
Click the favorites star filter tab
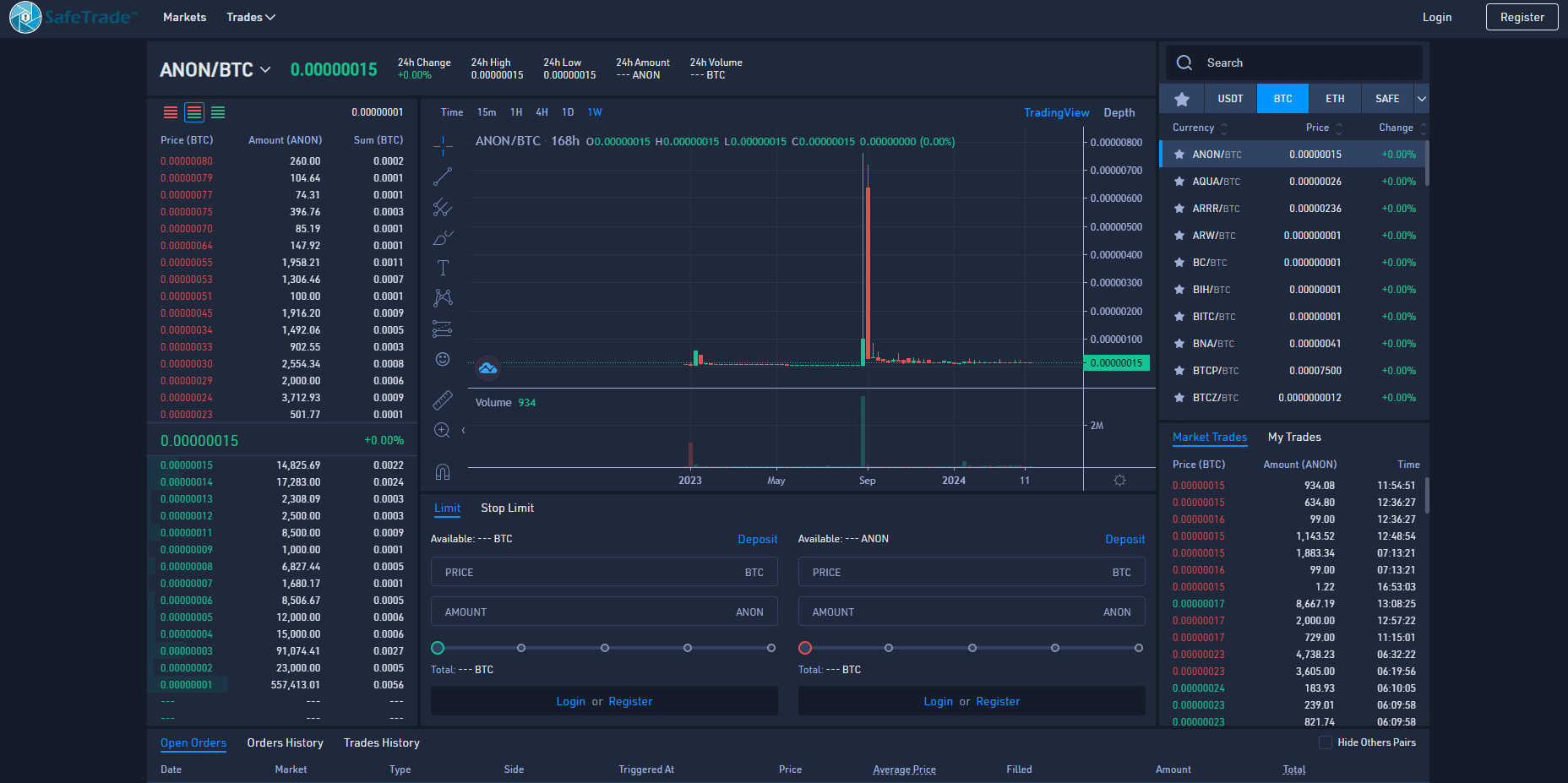pyautogui.click(x=1182, y=99)
